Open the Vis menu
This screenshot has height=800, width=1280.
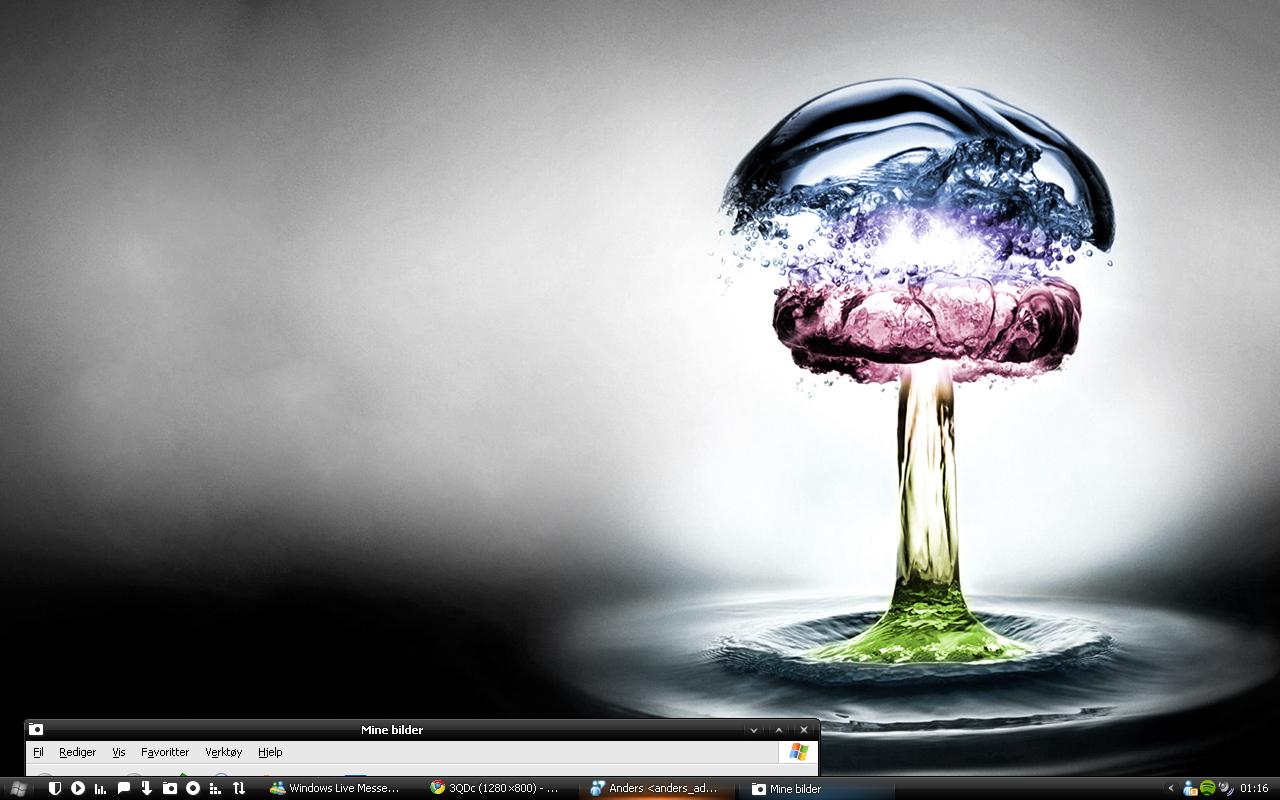118,752
